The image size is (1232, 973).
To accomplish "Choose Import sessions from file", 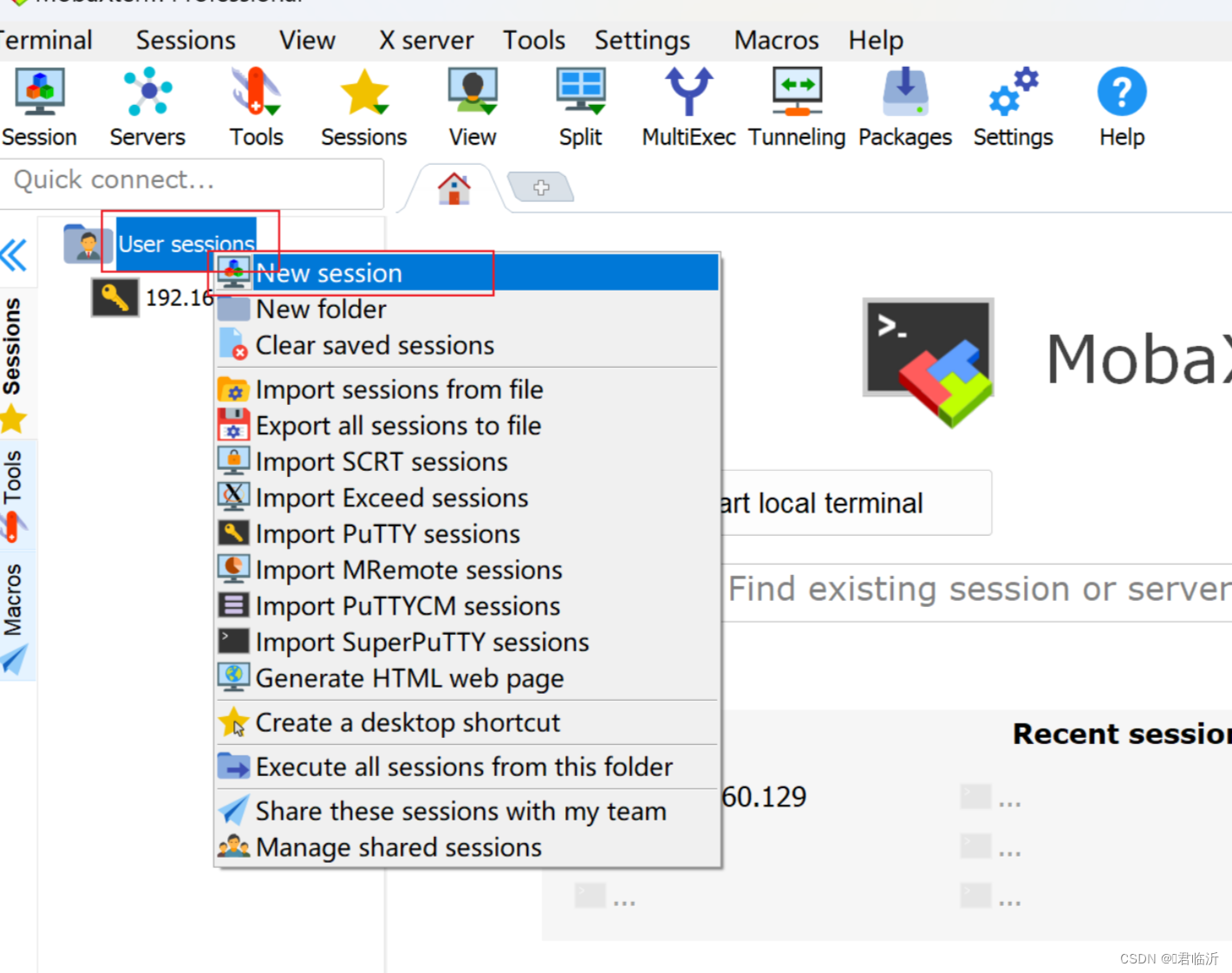I will [x=467, y=389].
